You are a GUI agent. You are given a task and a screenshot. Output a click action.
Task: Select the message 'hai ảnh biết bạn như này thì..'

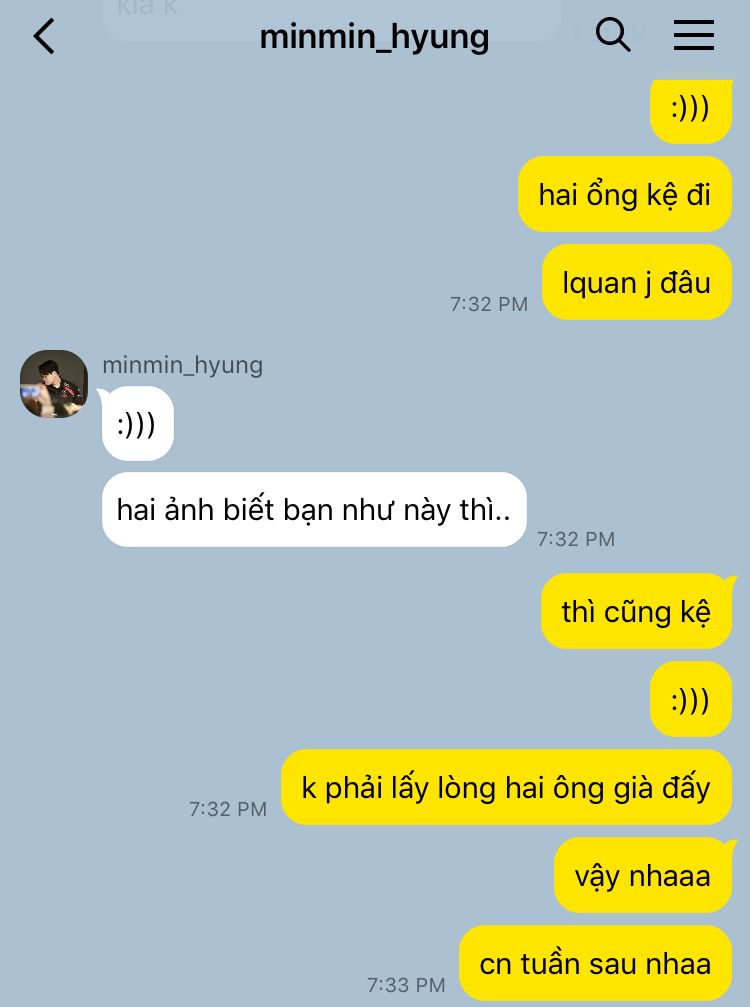(314, 509)
